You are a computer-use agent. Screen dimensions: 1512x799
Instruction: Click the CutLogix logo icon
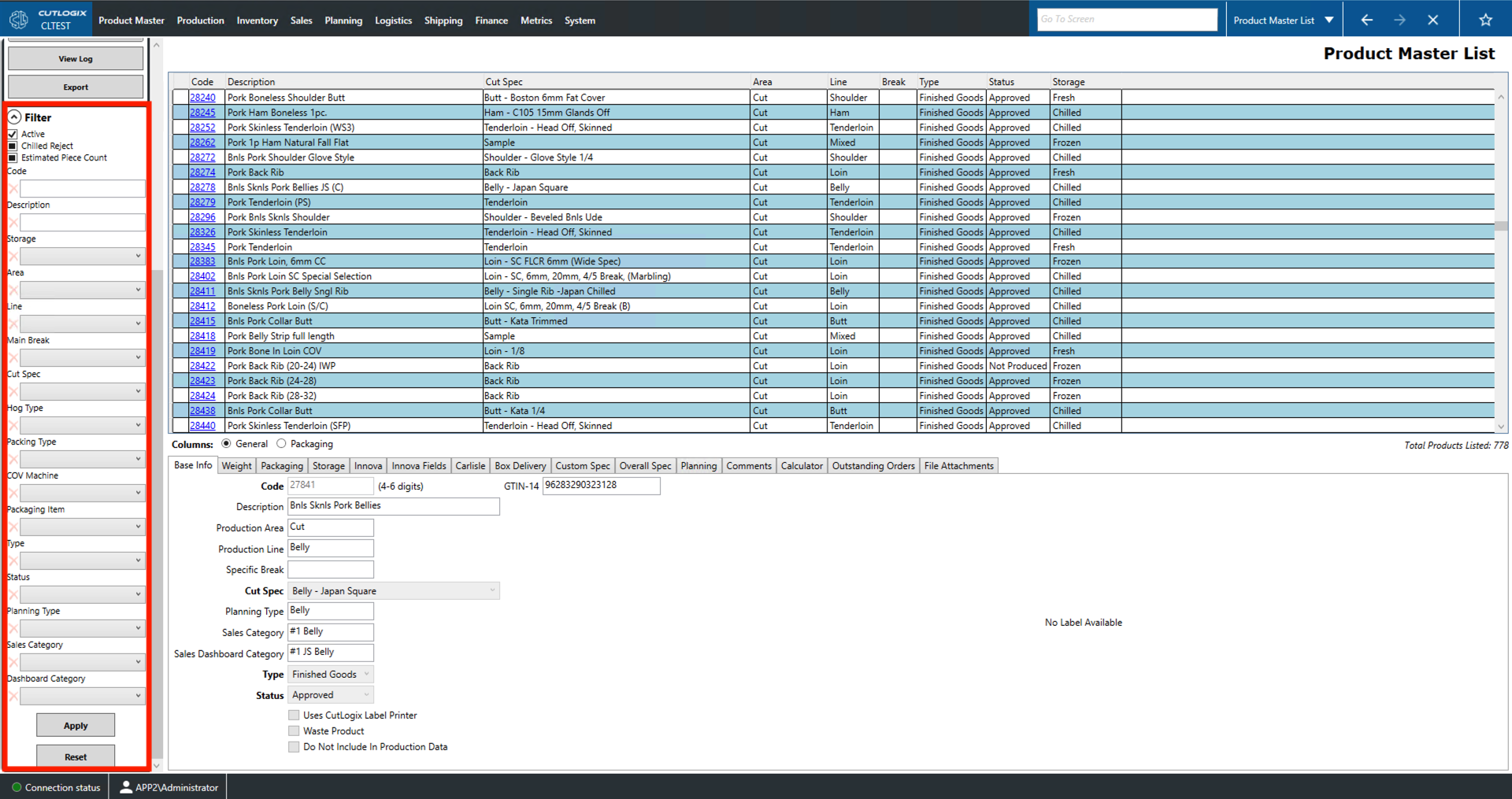pyautogui.click(x=18, y=19)
